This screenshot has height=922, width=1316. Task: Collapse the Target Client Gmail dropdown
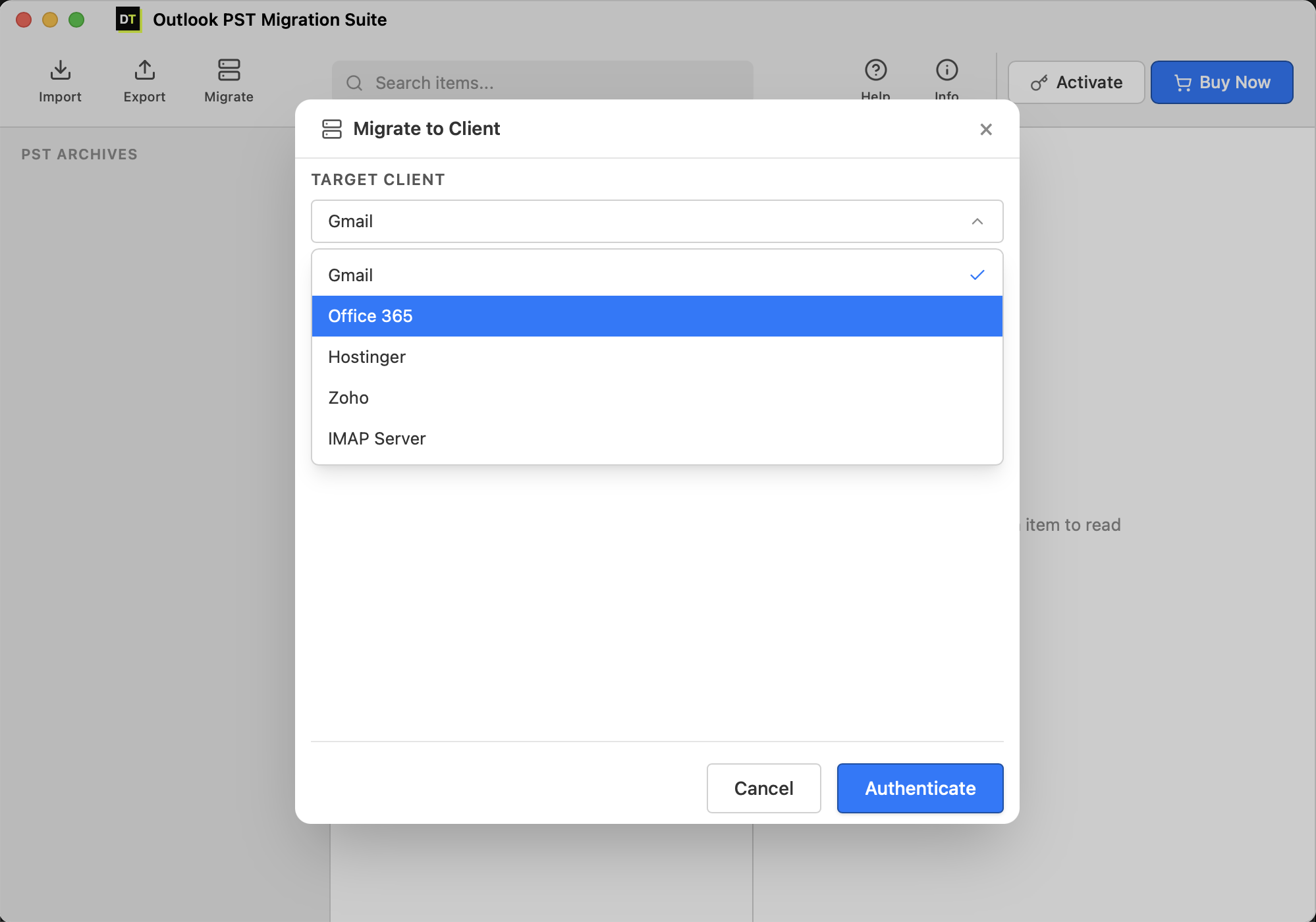[657, 221]
